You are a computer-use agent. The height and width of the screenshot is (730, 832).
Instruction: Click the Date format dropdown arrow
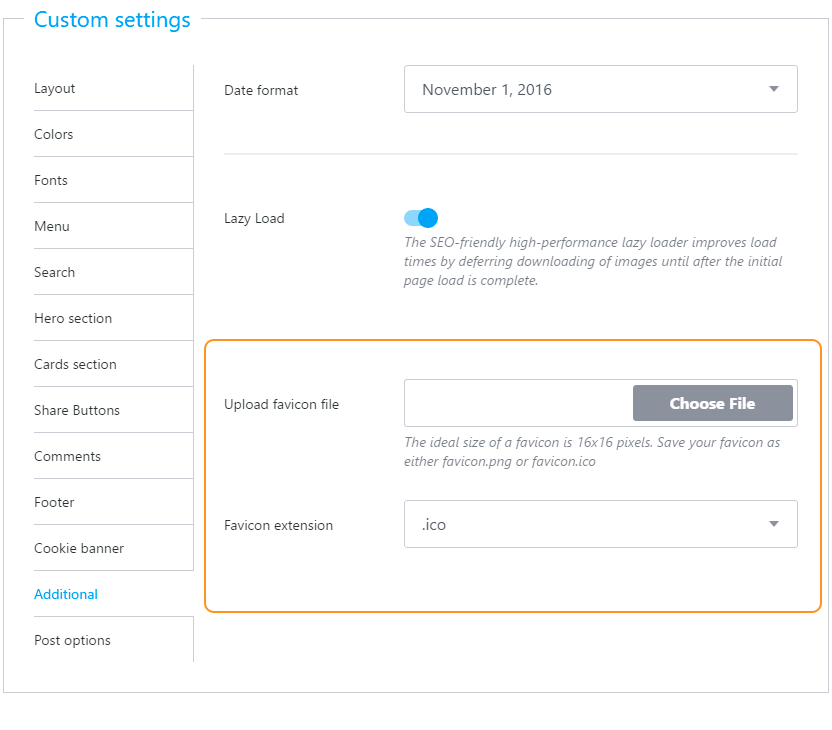tap(773, 89)
